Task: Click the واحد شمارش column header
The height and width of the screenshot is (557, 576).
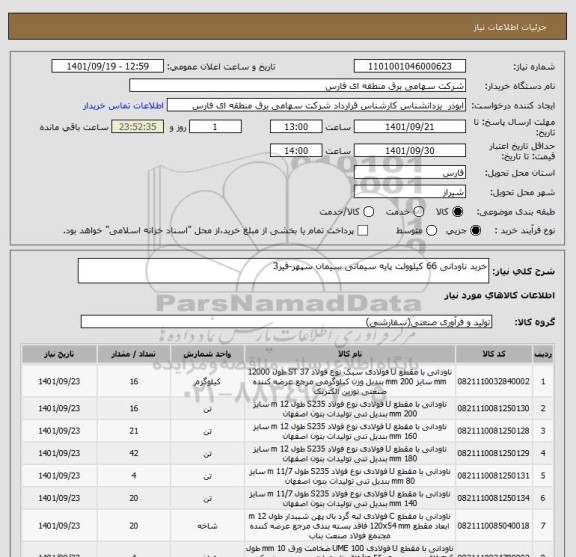Action: 208,354
